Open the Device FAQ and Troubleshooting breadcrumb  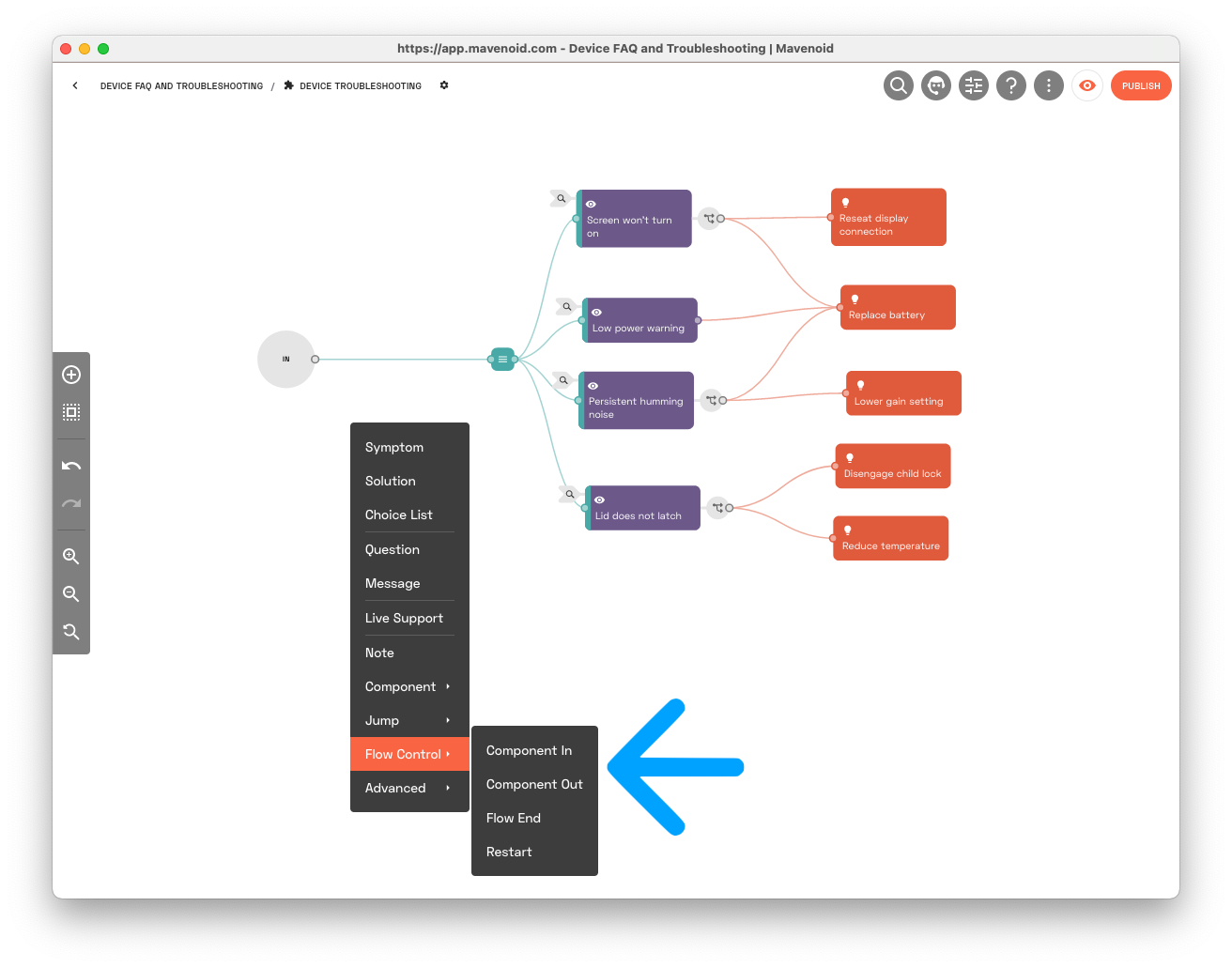click(x=181, y=85)
